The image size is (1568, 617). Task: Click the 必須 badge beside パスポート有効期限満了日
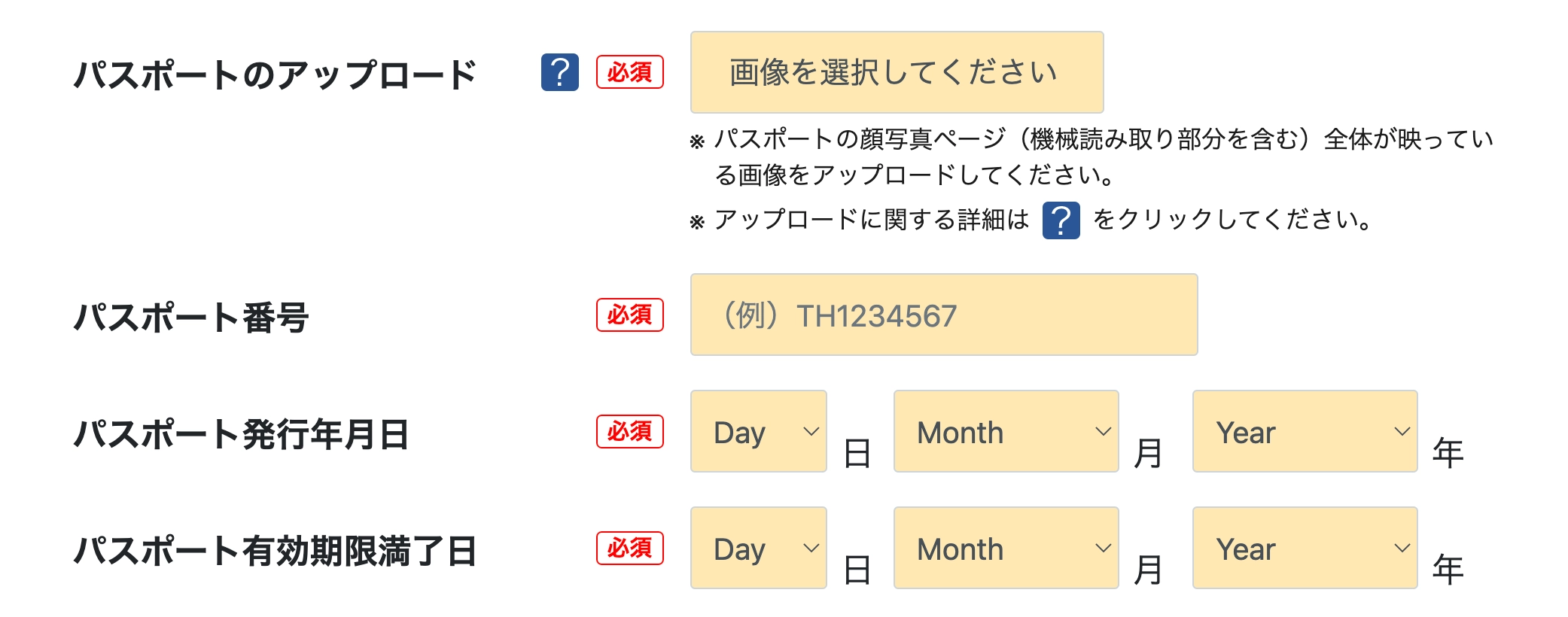[630, 548]
